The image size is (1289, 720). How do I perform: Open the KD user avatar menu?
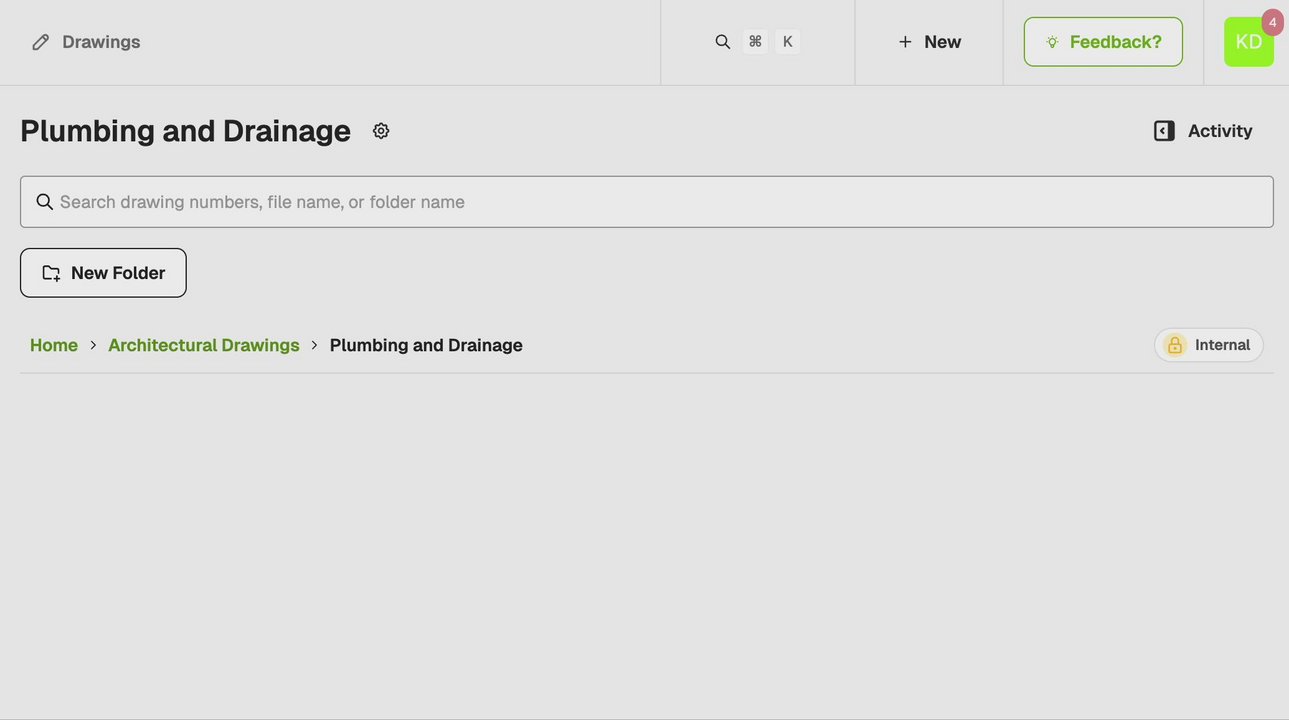tap(1248, 42)
